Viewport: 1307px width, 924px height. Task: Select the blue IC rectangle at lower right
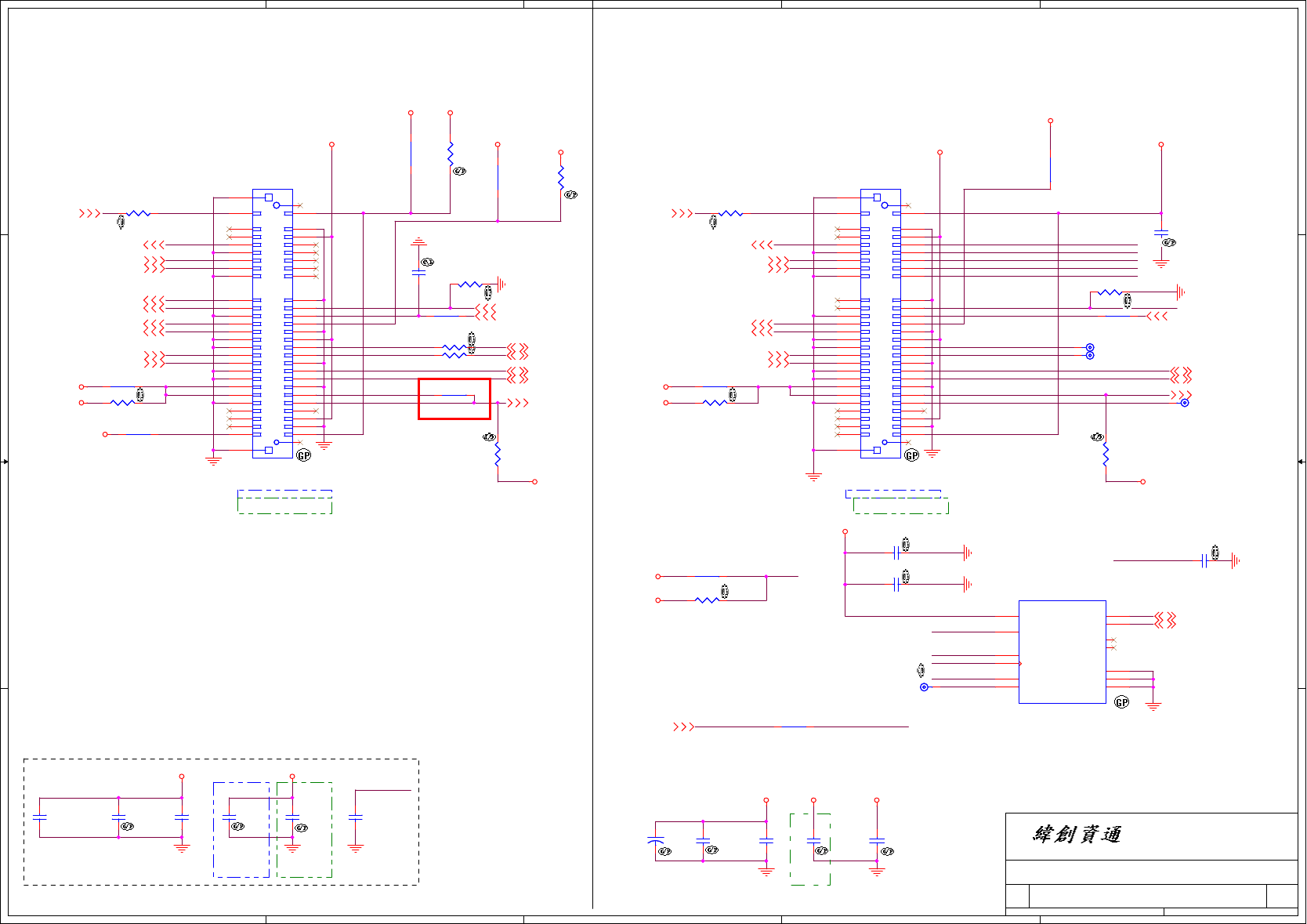[x=1063, y=652]
